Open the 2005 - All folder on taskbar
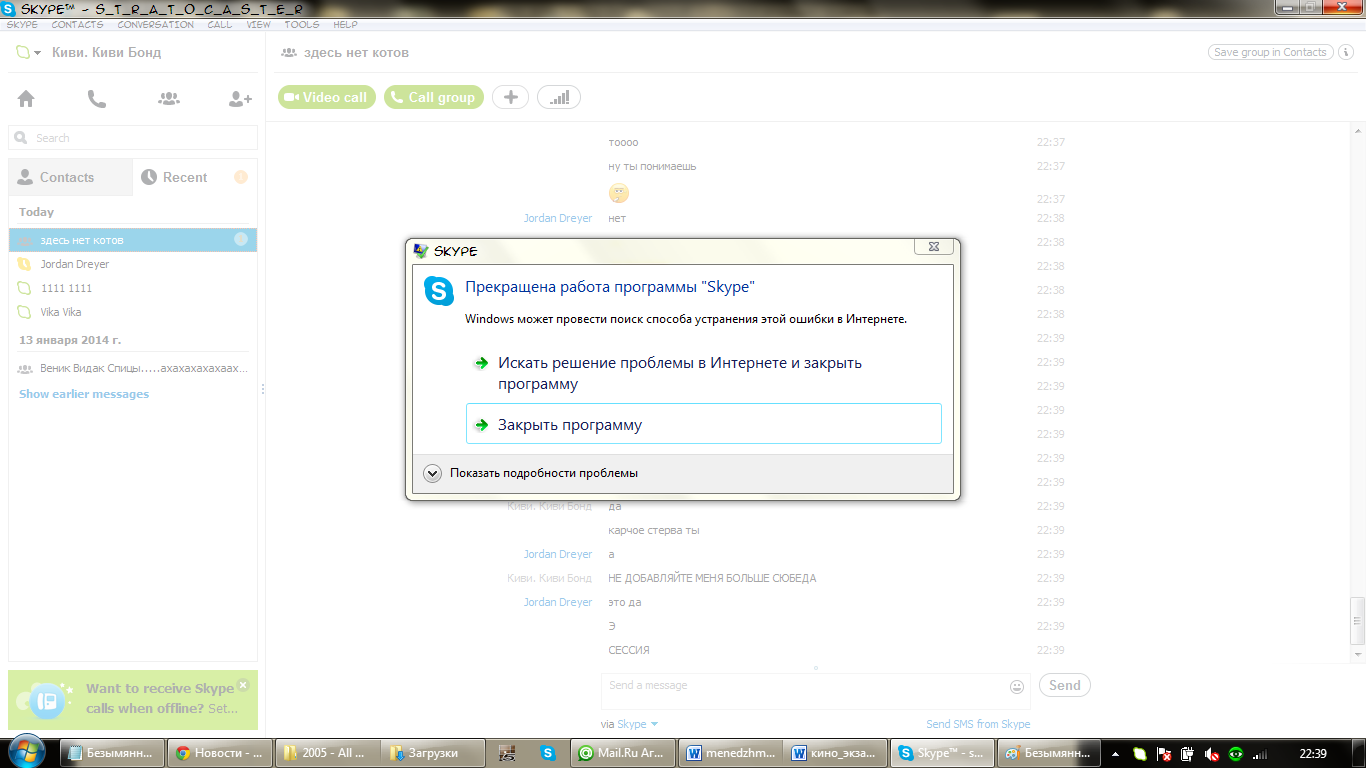This screenshot has height=768, width=1366. [327, 753]
